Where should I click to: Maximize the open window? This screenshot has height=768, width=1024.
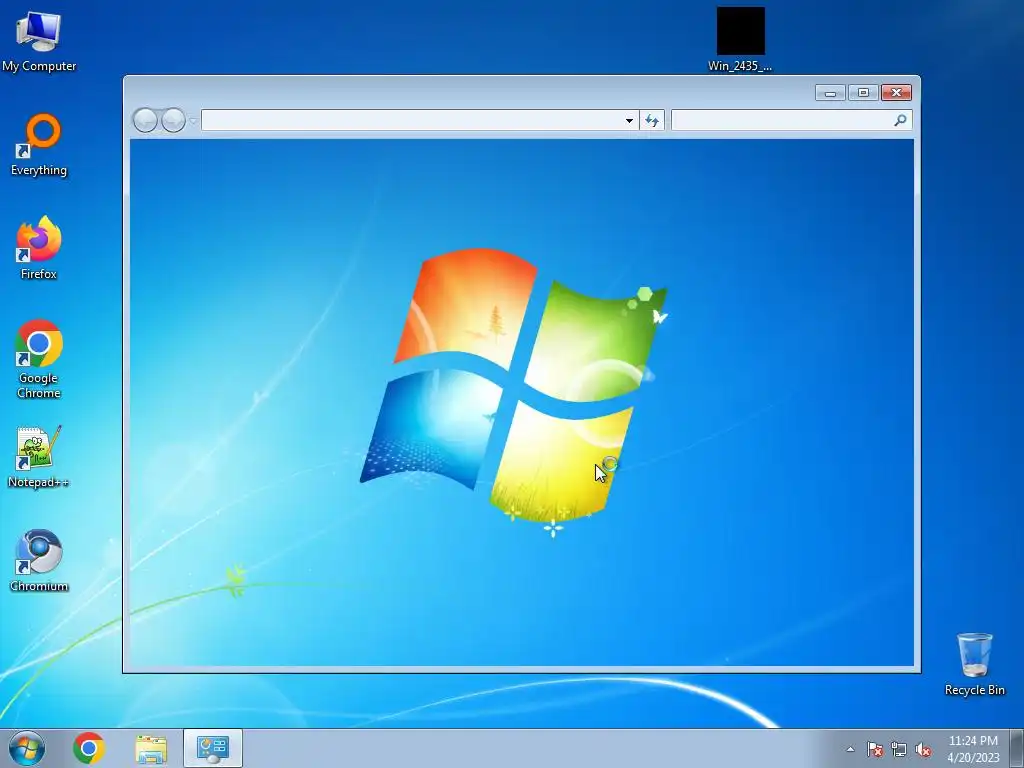863,93
